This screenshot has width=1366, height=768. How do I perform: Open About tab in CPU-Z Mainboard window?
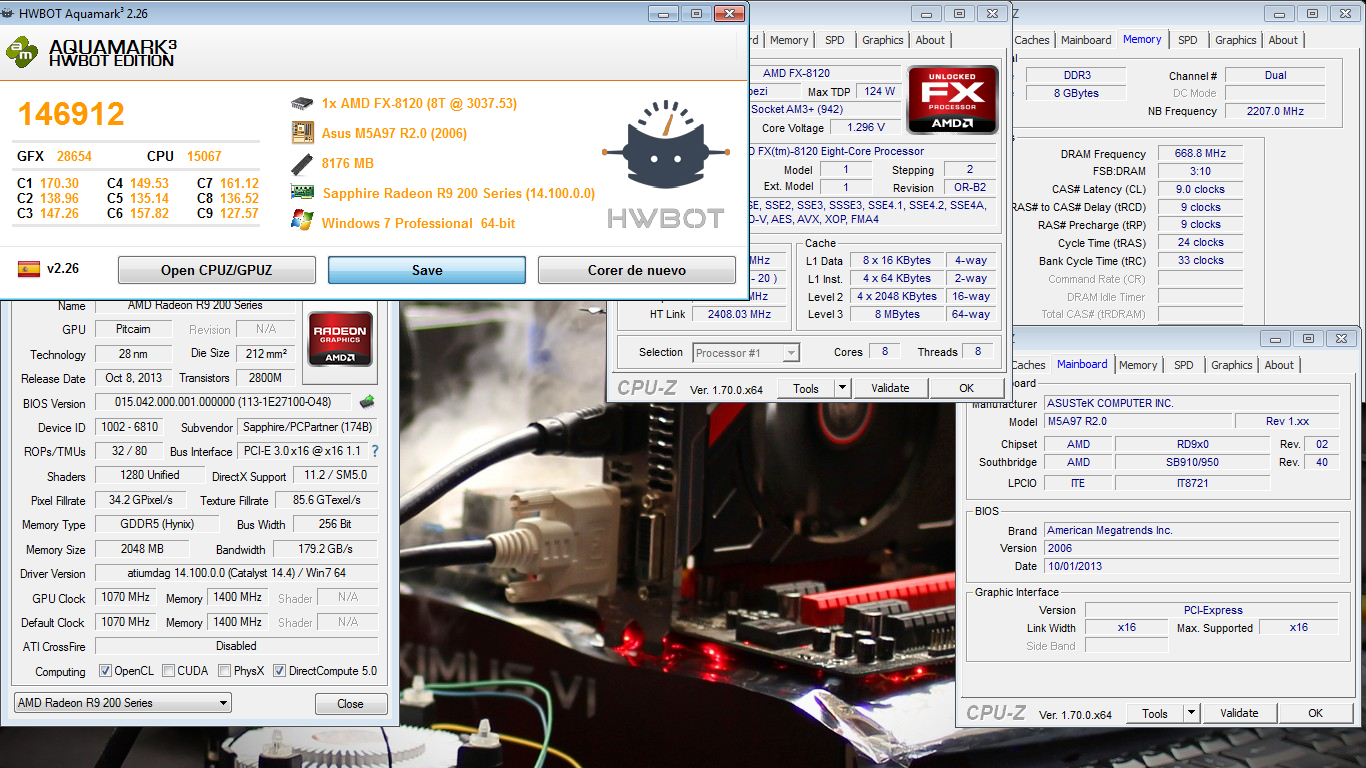[1279, 365]
